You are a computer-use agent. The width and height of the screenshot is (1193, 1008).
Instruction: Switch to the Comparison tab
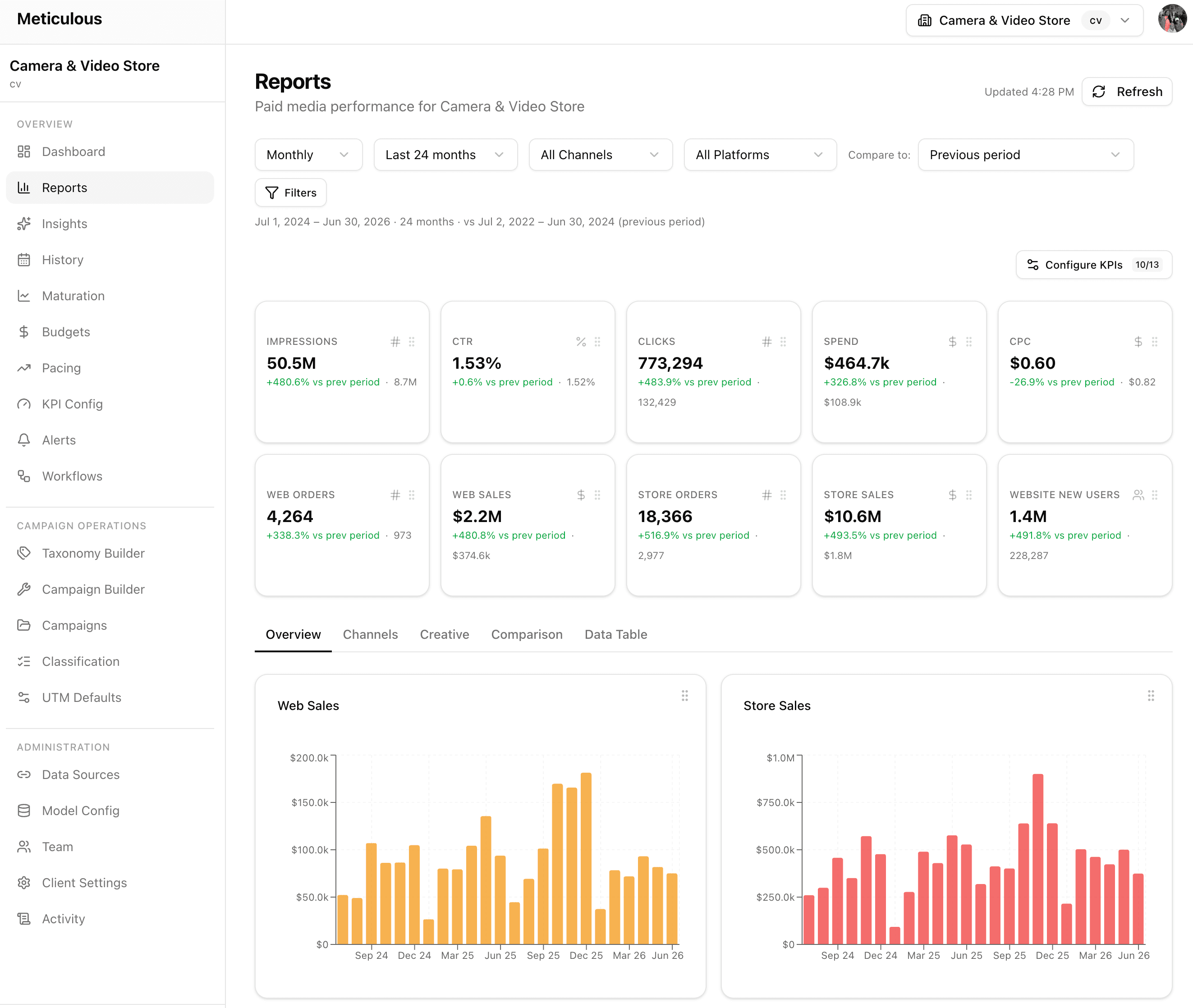tap(527, 634)
